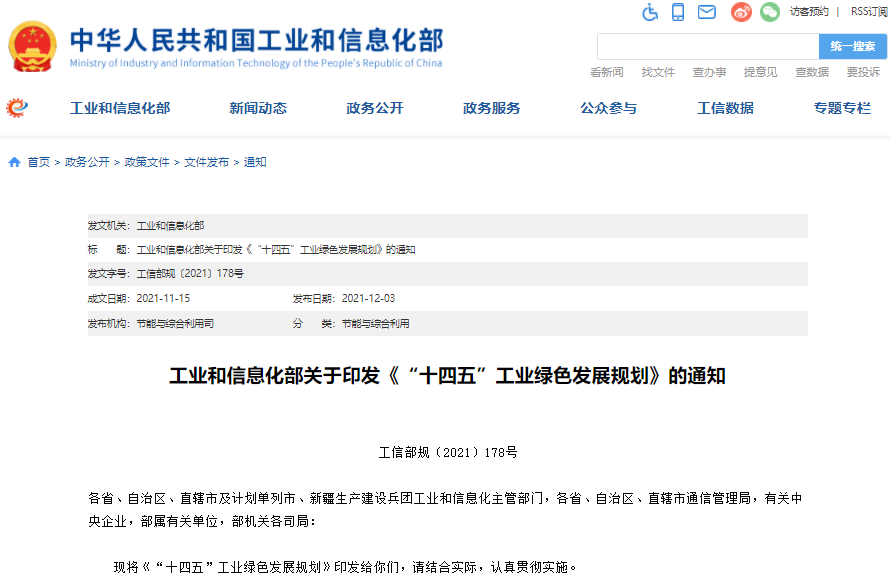The height and width of the screenshot is (576, 891).
Task: Open the Sina Weibo icon
Action: pos(739,13)
